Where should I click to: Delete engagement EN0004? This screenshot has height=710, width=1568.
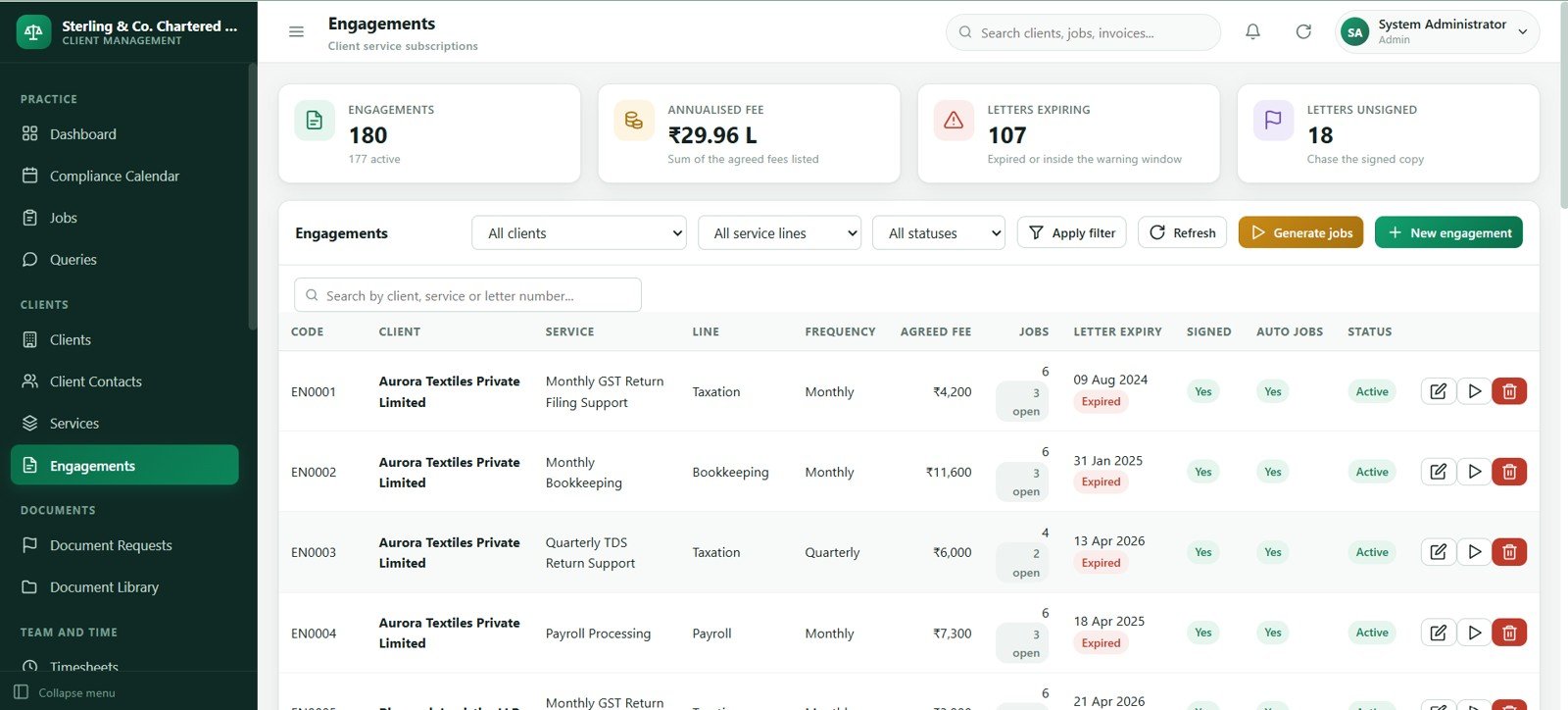tap(1509, 633)
